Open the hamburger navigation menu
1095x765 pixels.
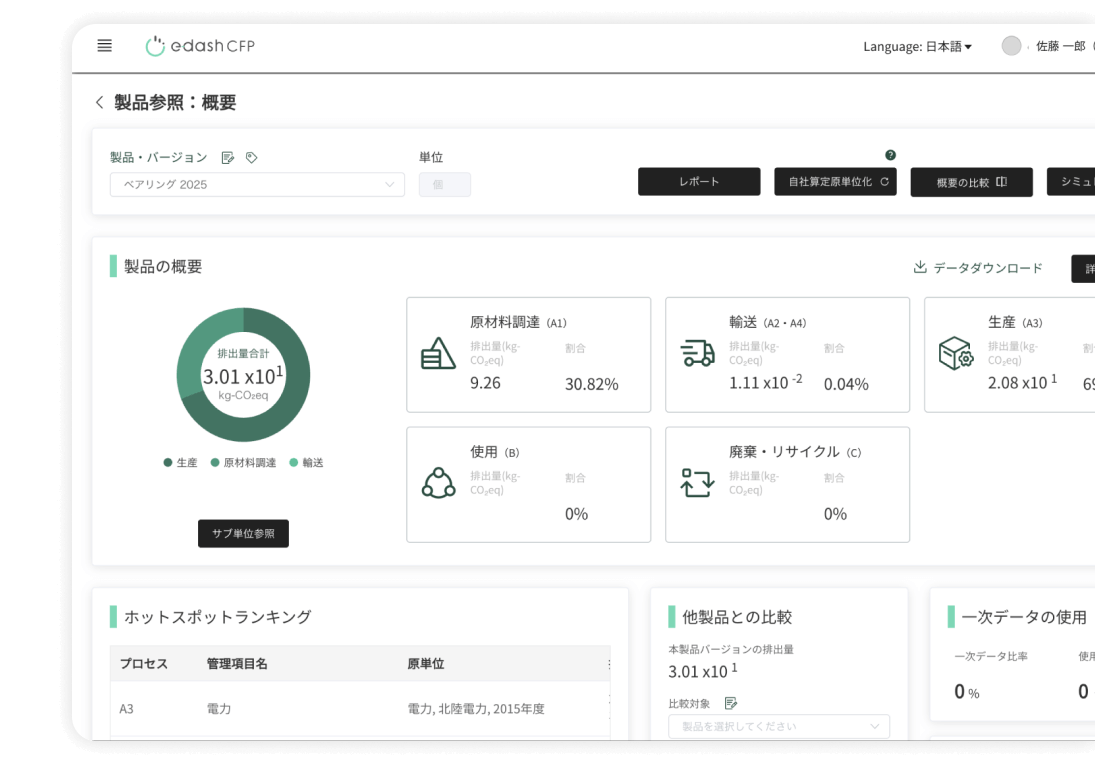click(104, 46)
